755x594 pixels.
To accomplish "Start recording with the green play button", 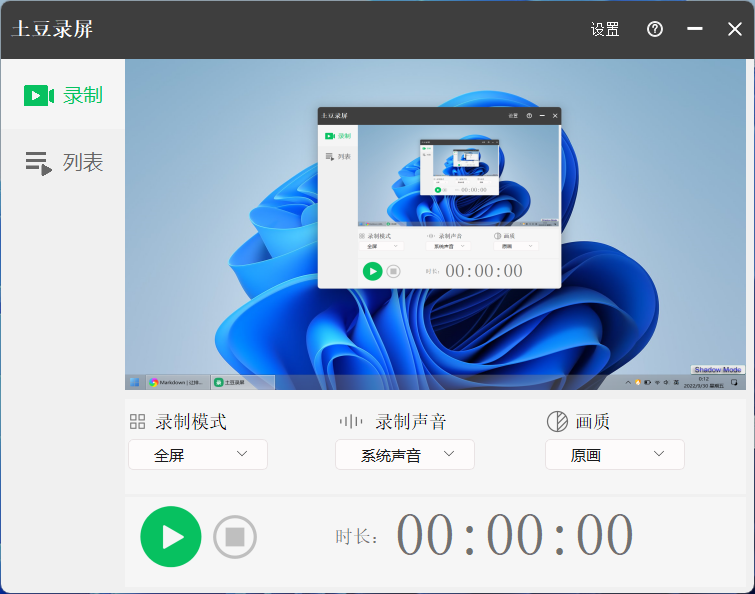I will [x=171, y=537].
